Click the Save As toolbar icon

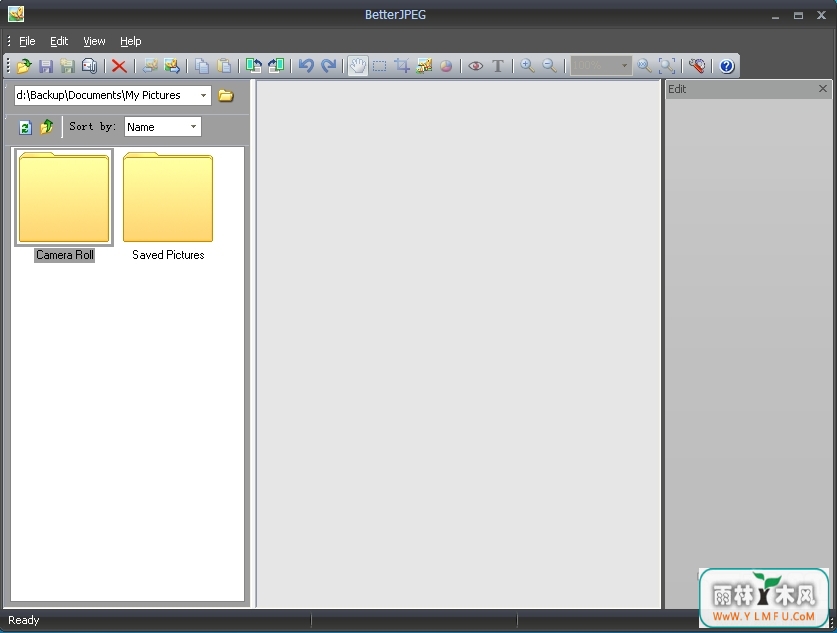[67, 66]
